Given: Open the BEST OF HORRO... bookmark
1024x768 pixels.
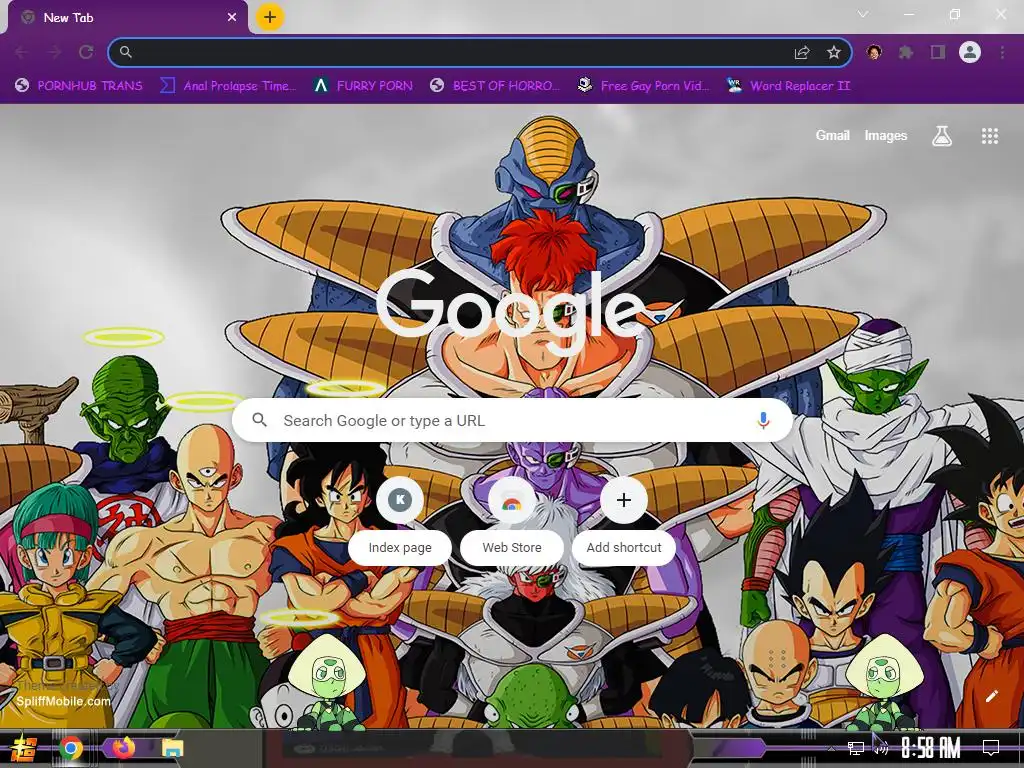Looking at the screenshot, I should point(494,86).
